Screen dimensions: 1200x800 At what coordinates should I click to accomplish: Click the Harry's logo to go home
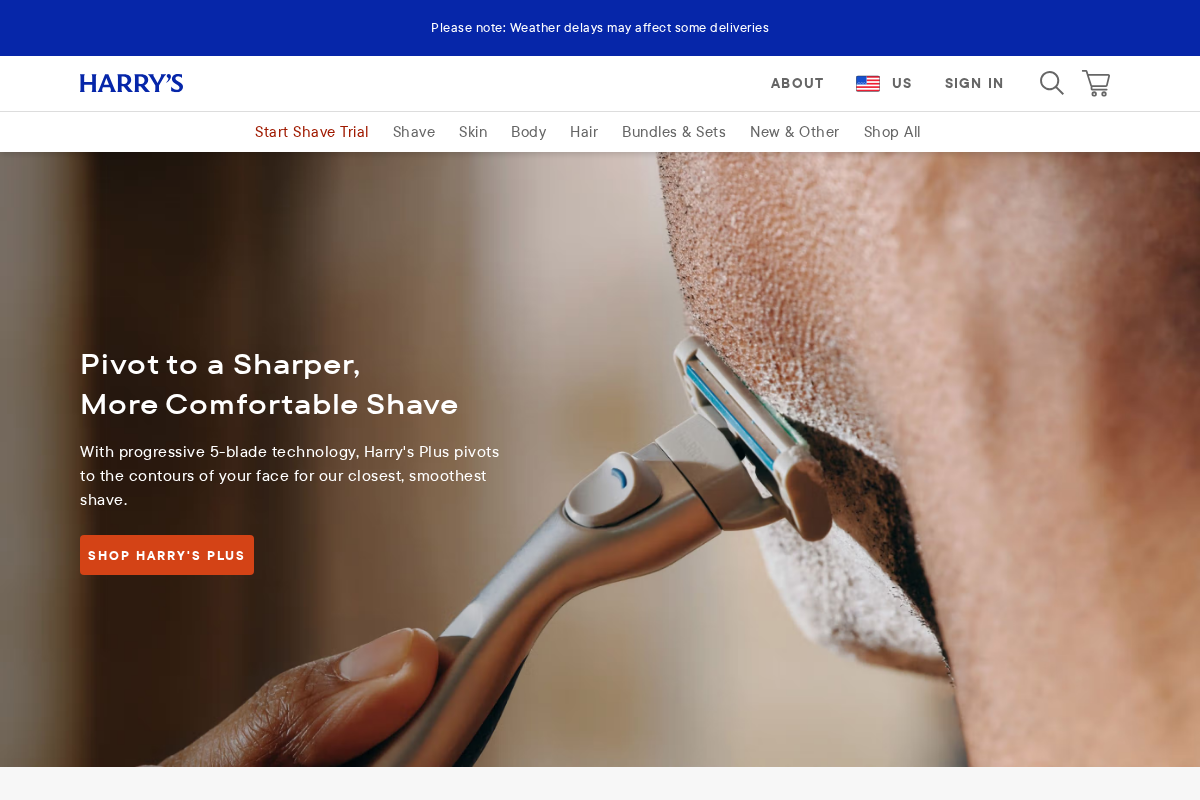(x=131, y=83)
